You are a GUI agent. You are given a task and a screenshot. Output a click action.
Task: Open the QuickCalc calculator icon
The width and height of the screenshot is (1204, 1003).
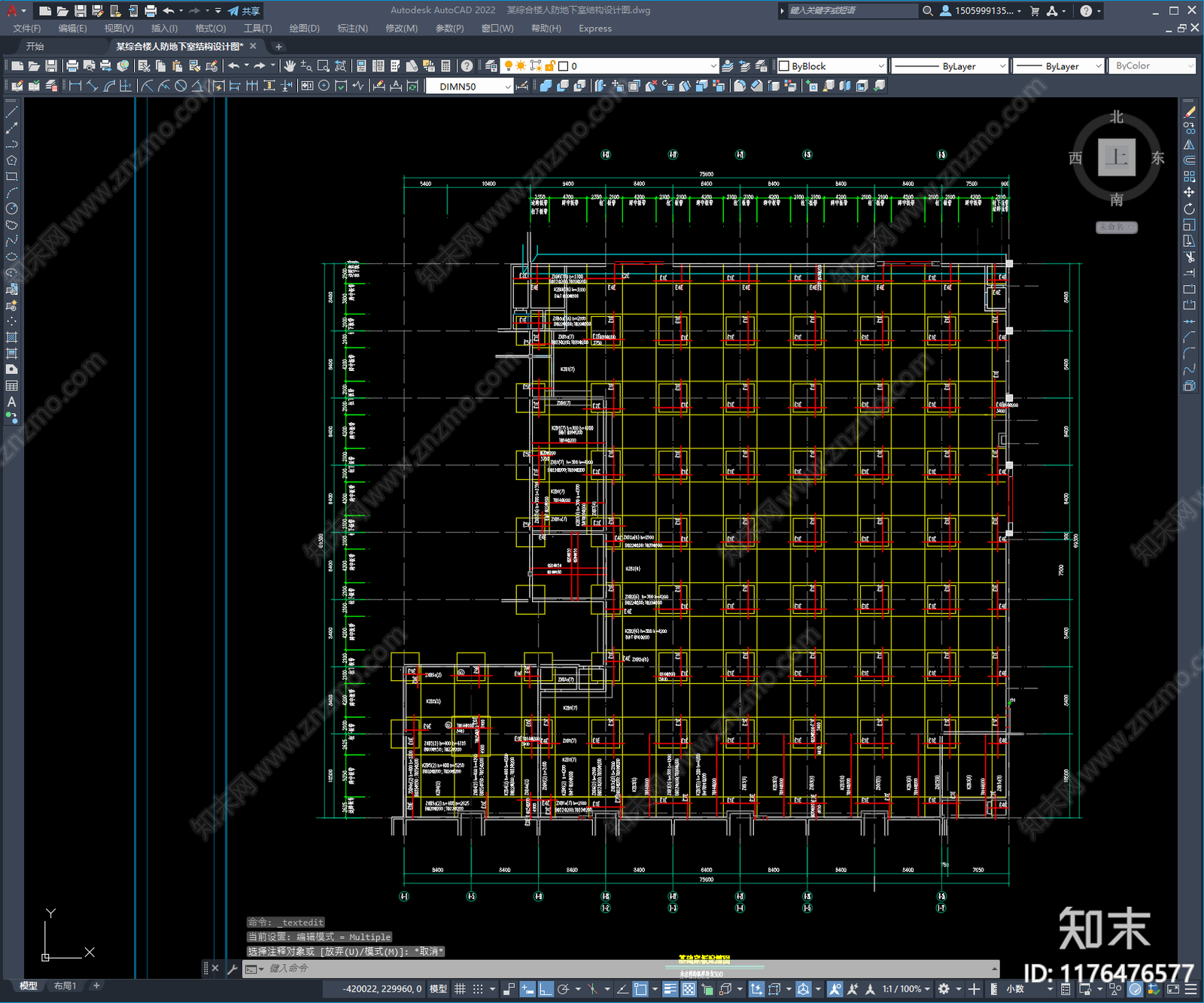pyautogui.click(x=445, y=66)
